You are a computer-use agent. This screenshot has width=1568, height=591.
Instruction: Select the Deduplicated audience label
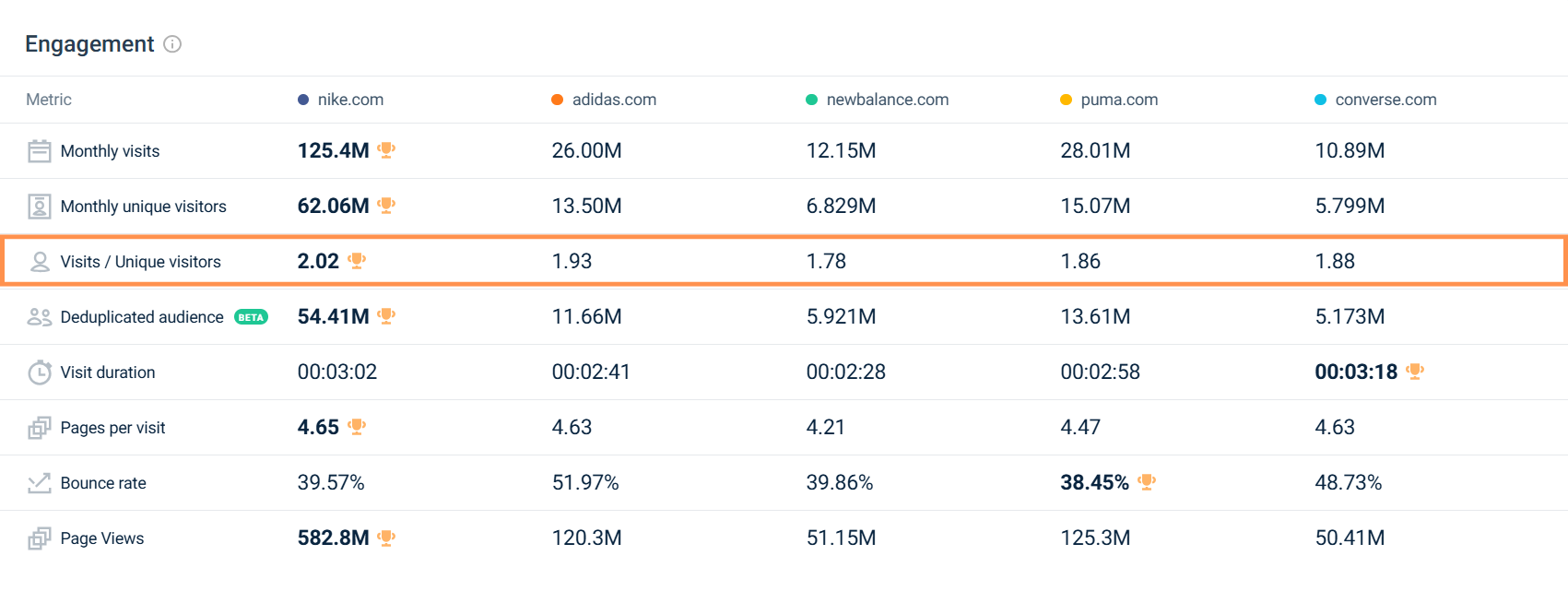point(142,317)
